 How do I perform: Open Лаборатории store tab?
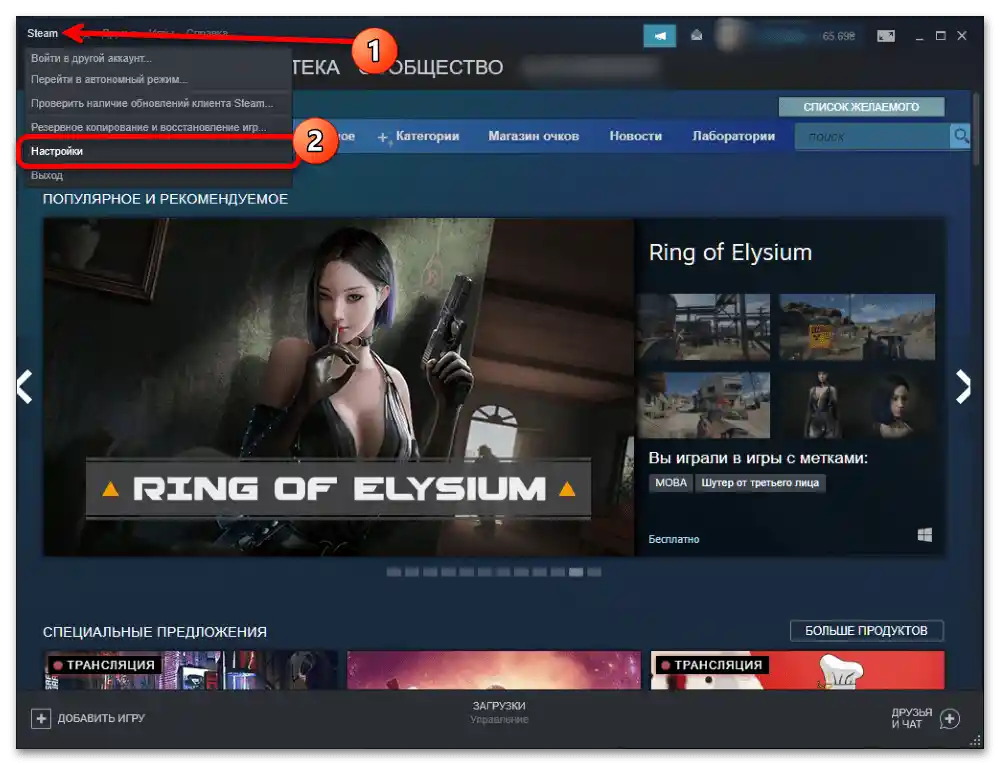[733, 136]
